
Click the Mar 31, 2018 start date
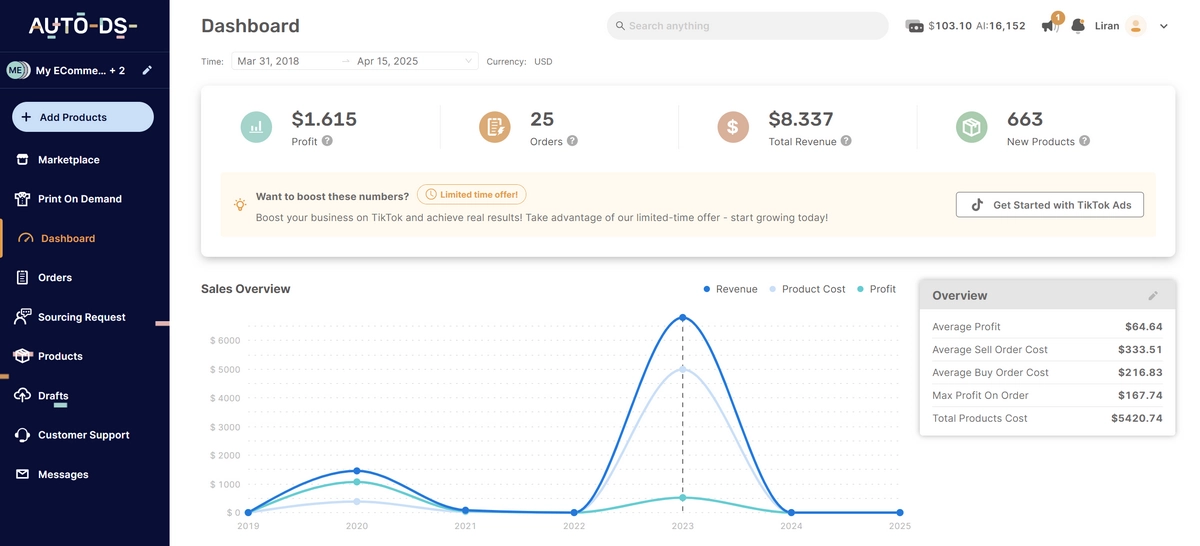click(268, 61)
